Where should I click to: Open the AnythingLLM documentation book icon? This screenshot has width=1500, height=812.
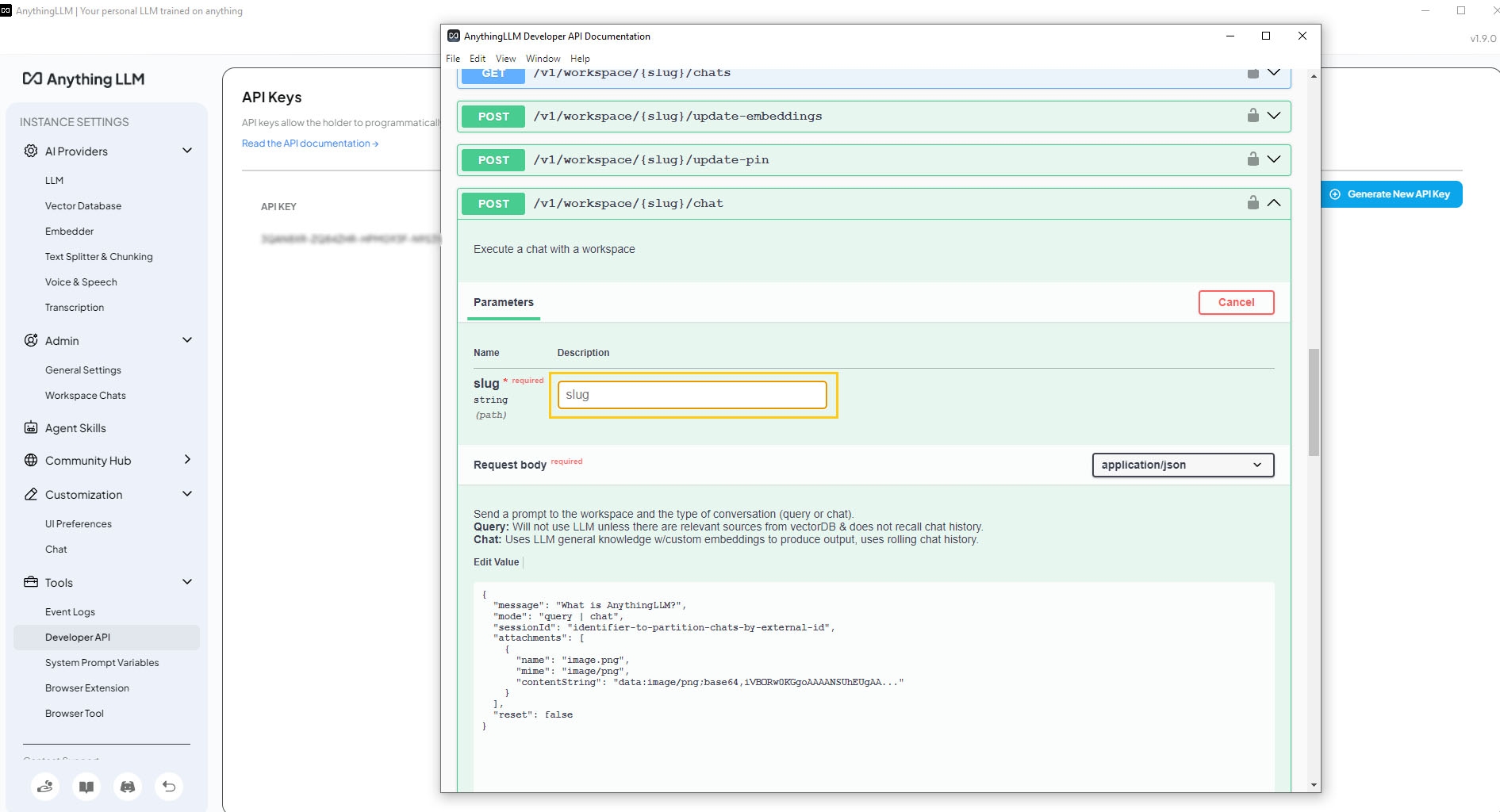[x=86, y=787]
